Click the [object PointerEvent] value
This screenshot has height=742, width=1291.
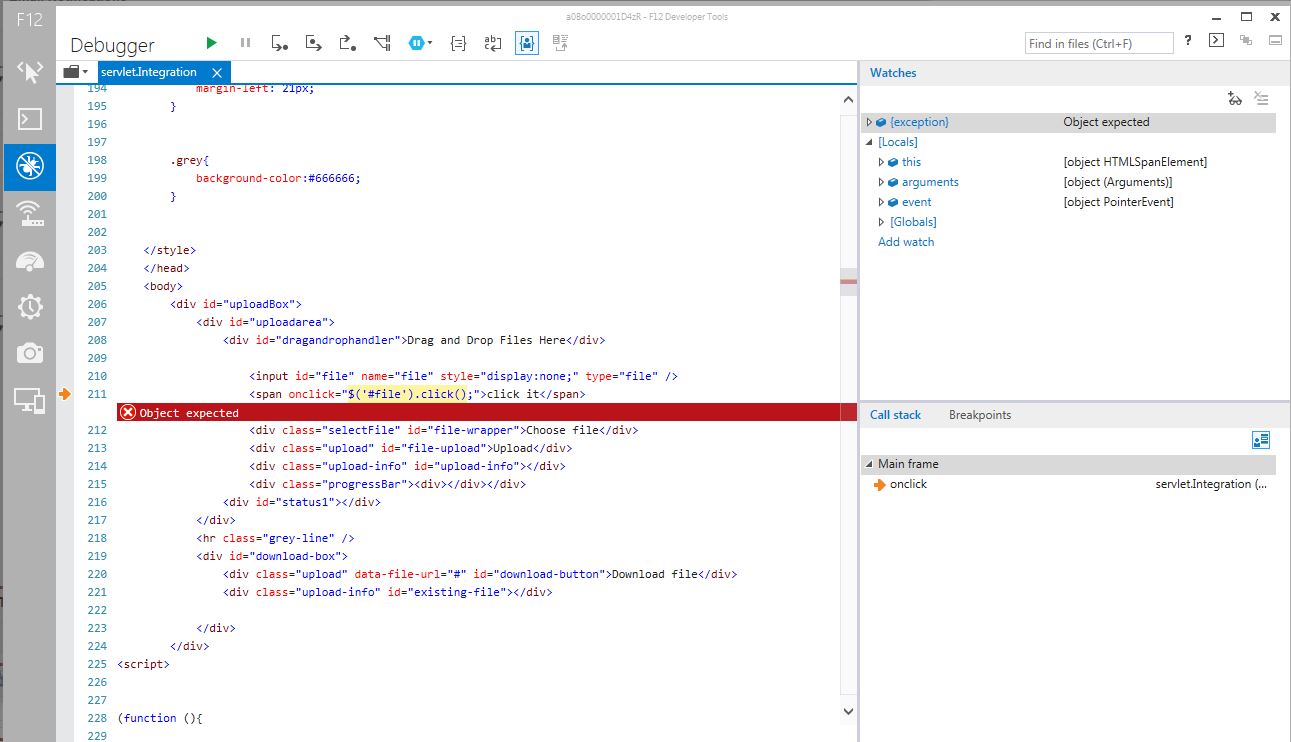point(1118,202)
